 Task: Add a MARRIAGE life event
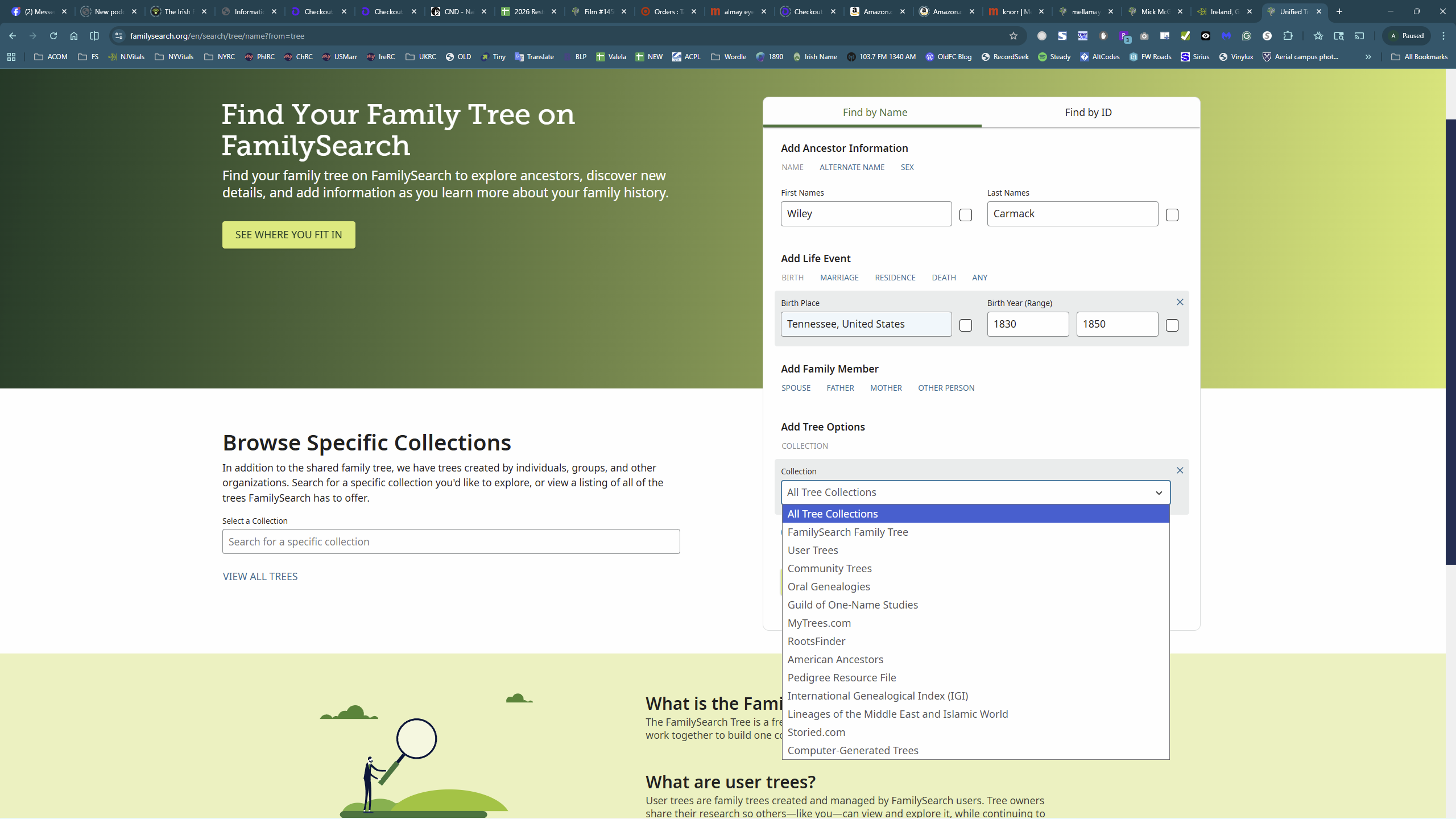(839, 278)
